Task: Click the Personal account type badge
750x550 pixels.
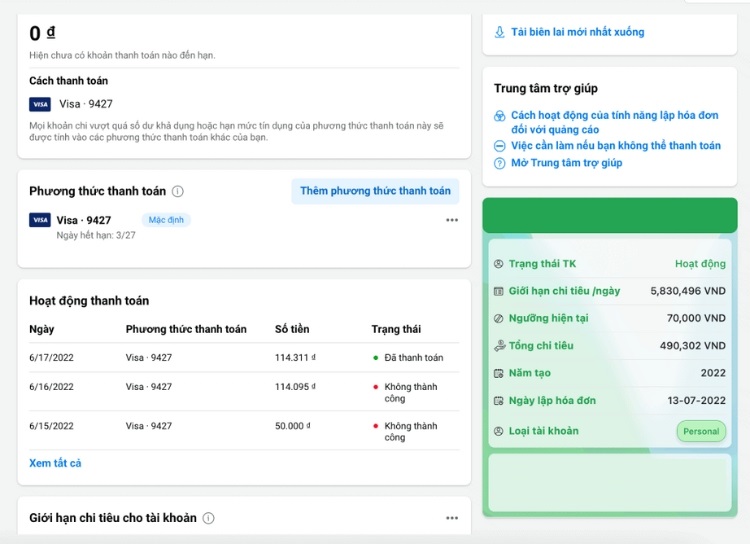Action: point(701,431)
